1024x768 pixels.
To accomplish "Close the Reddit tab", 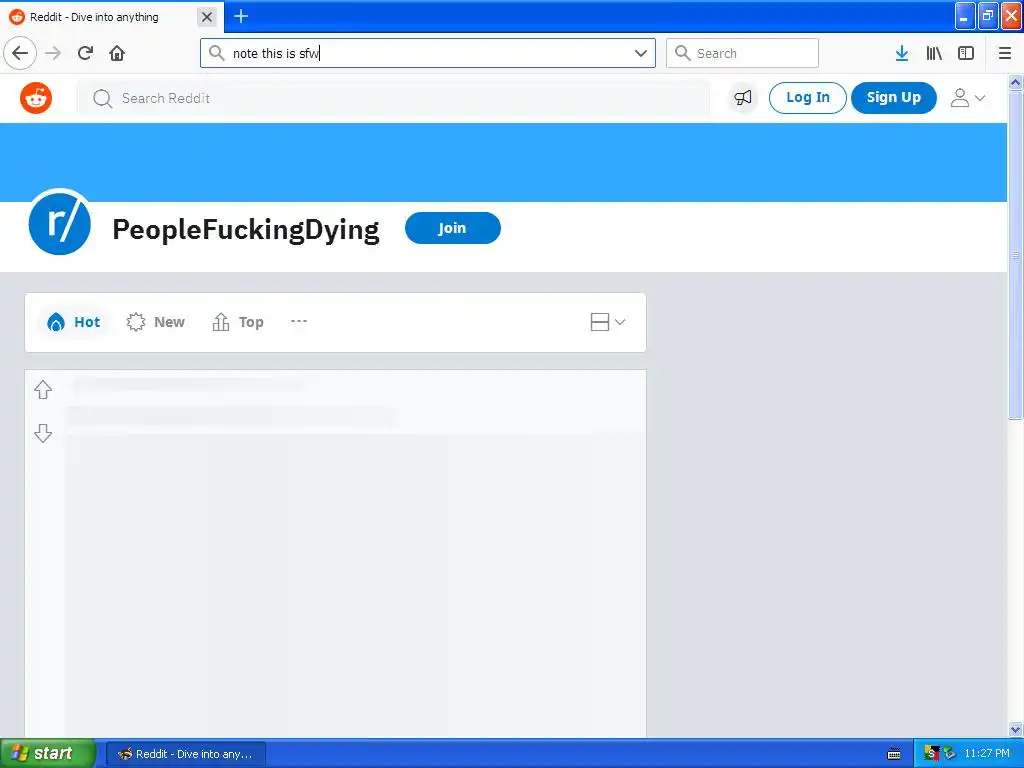I will tap(207, 17).
